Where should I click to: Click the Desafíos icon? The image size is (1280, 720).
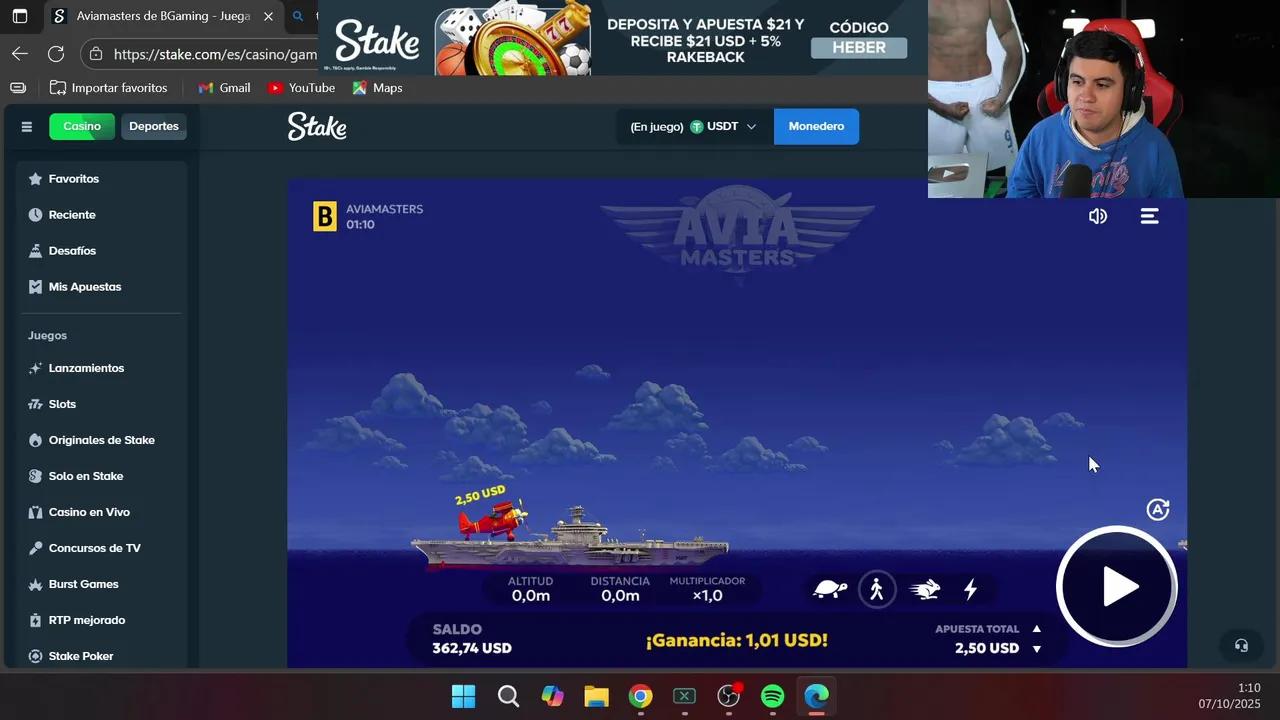pos(36,251)
